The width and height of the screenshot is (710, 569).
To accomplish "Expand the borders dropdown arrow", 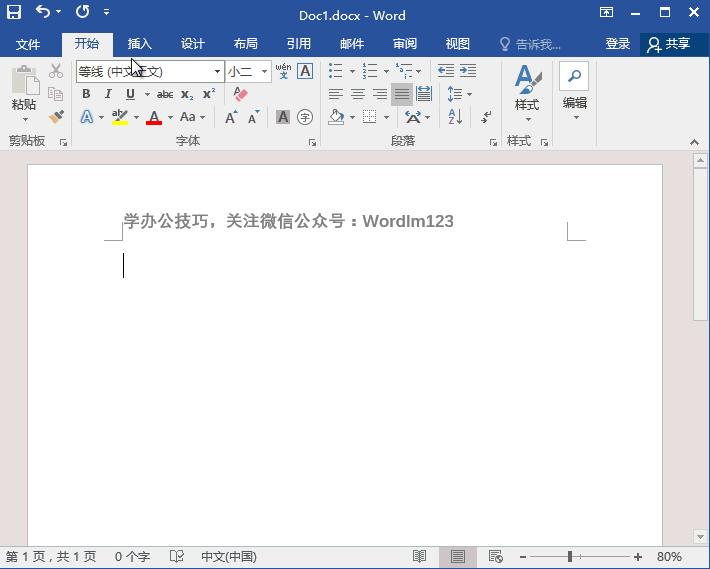I will pos(386,117).
